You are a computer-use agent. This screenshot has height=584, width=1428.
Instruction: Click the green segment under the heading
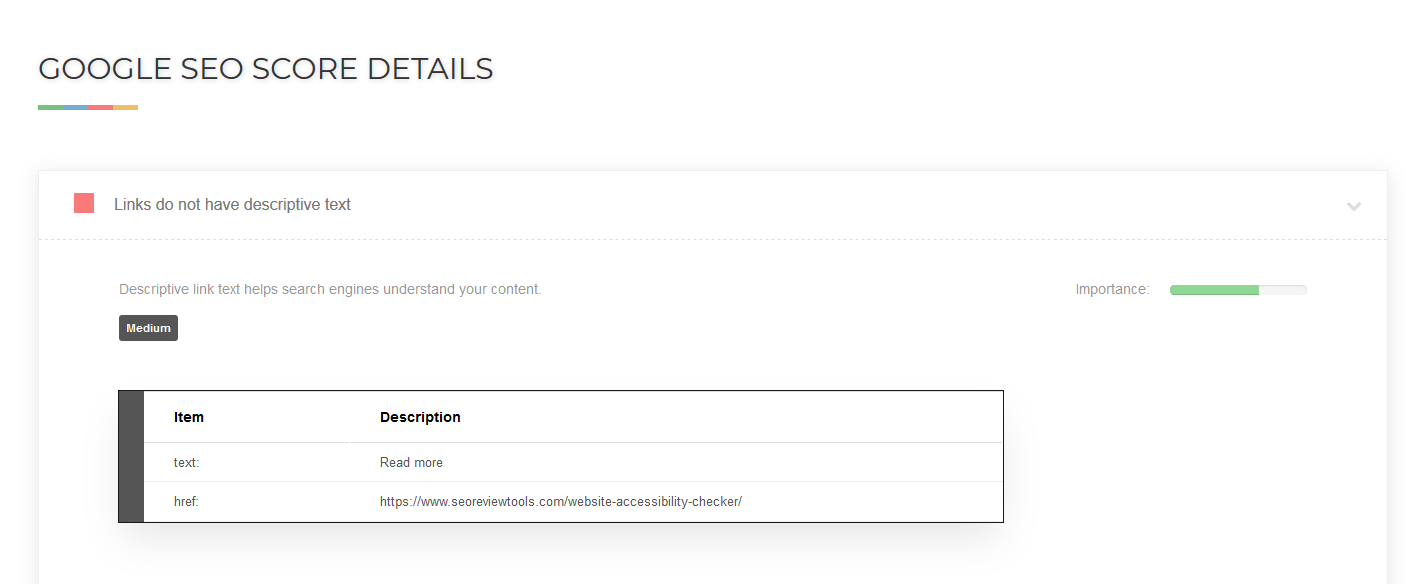point(50,107)
